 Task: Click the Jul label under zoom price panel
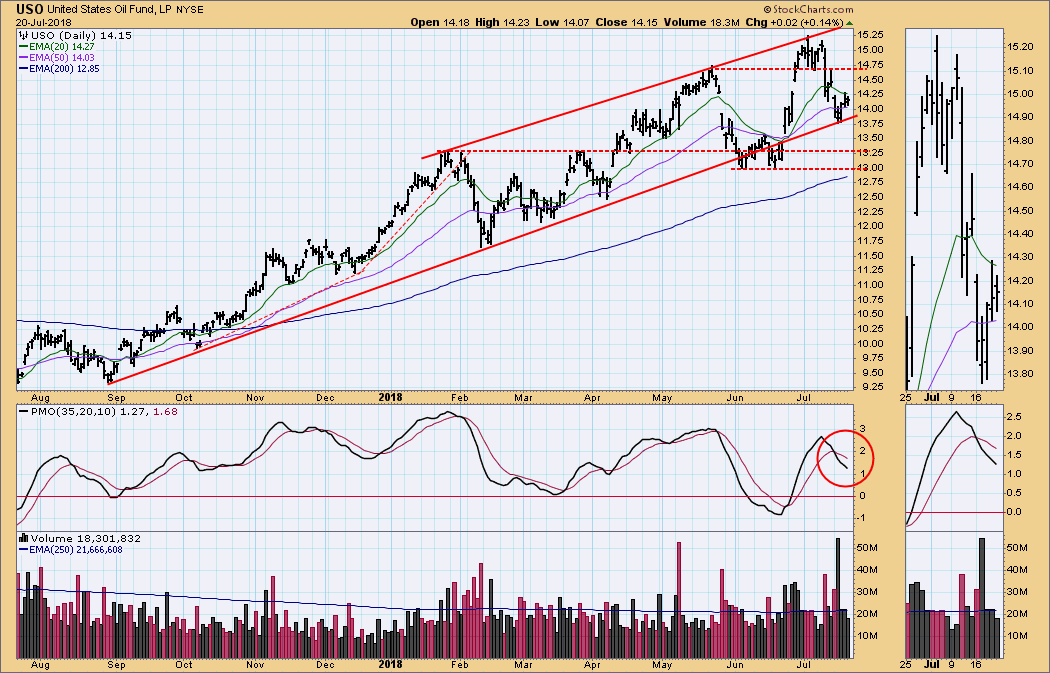(931, 397)
